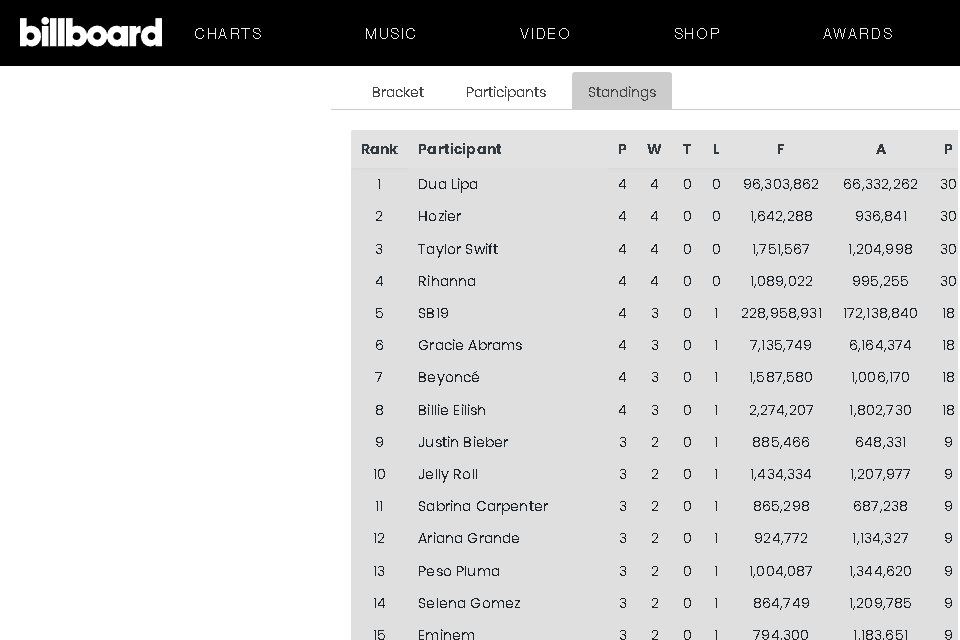
Task: Select Justin Bieber participant name
Action: (463, 442)
